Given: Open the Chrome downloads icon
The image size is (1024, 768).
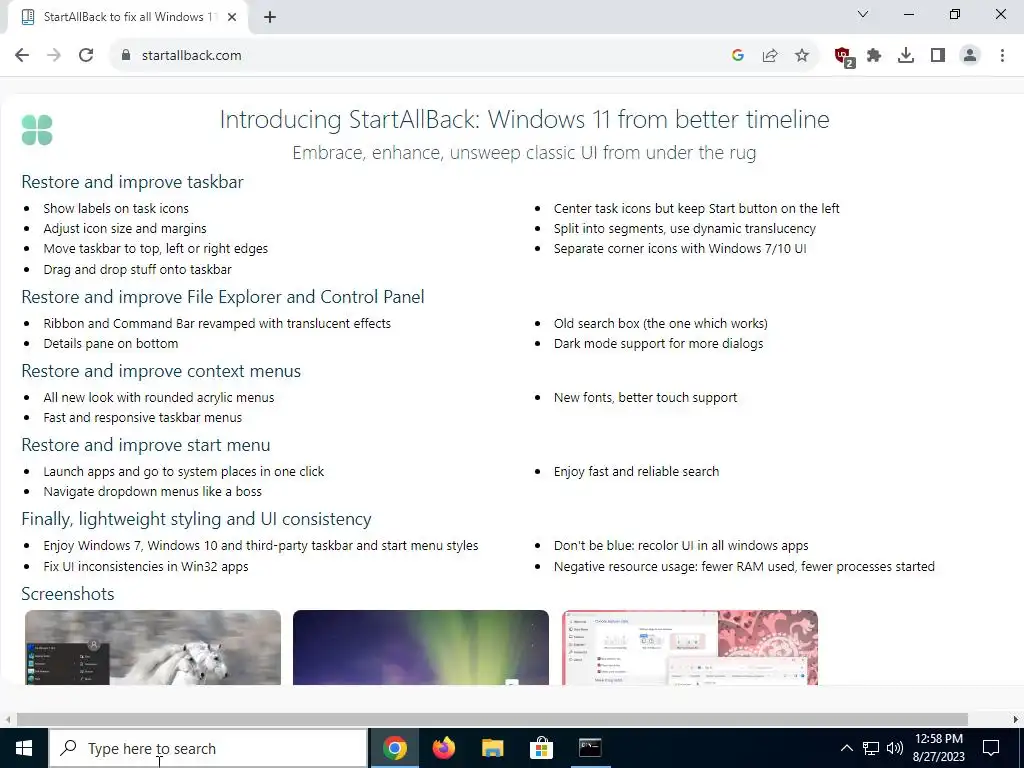Looking at the screenshot, I should (x=906, y=56).
